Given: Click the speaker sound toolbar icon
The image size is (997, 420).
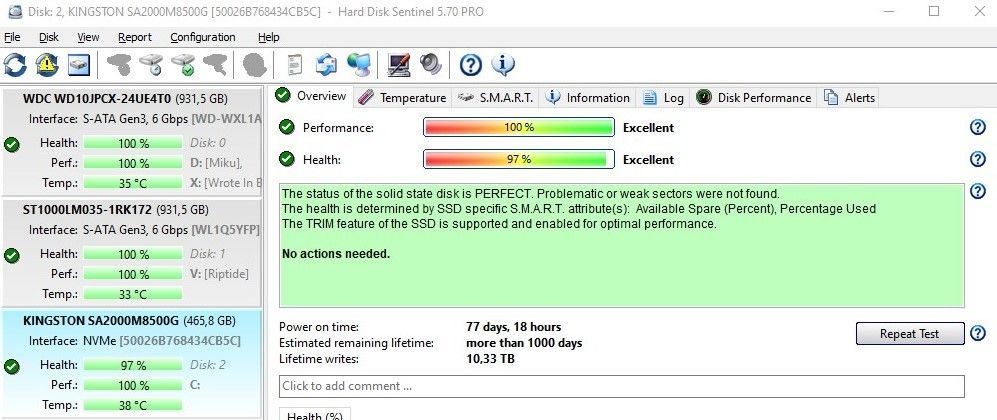Looking at the screenshot, I should (x=431, y=65).
